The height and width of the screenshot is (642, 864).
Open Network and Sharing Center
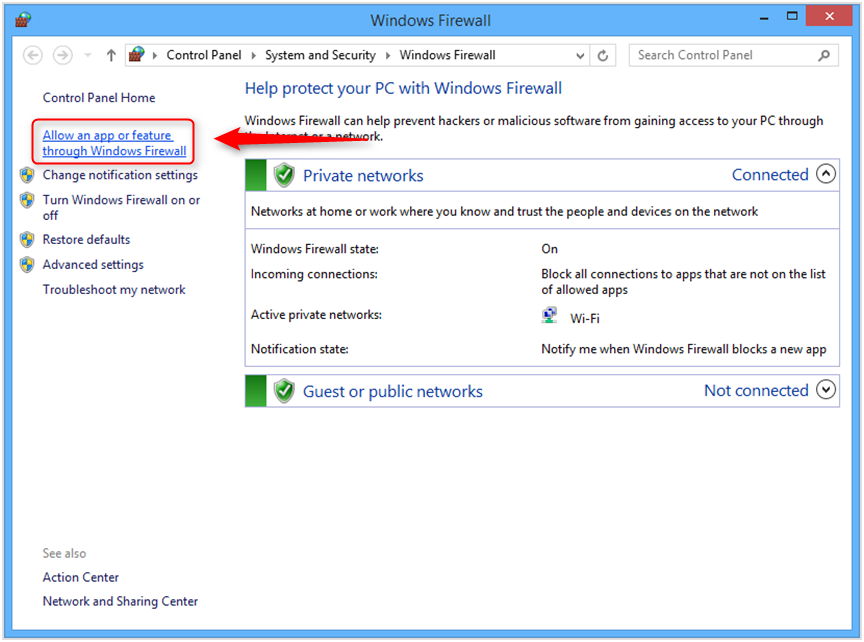(120, 601)
